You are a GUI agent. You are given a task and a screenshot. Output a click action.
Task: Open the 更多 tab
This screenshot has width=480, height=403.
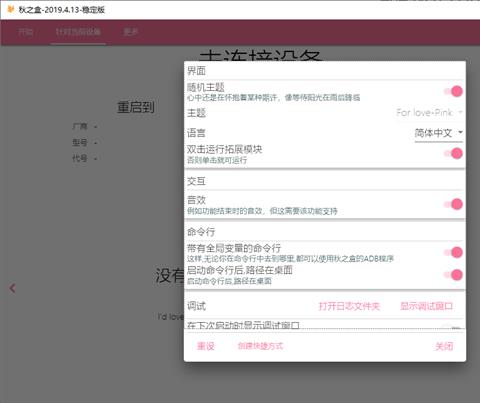pyautogui.click(x=131, y=32)
